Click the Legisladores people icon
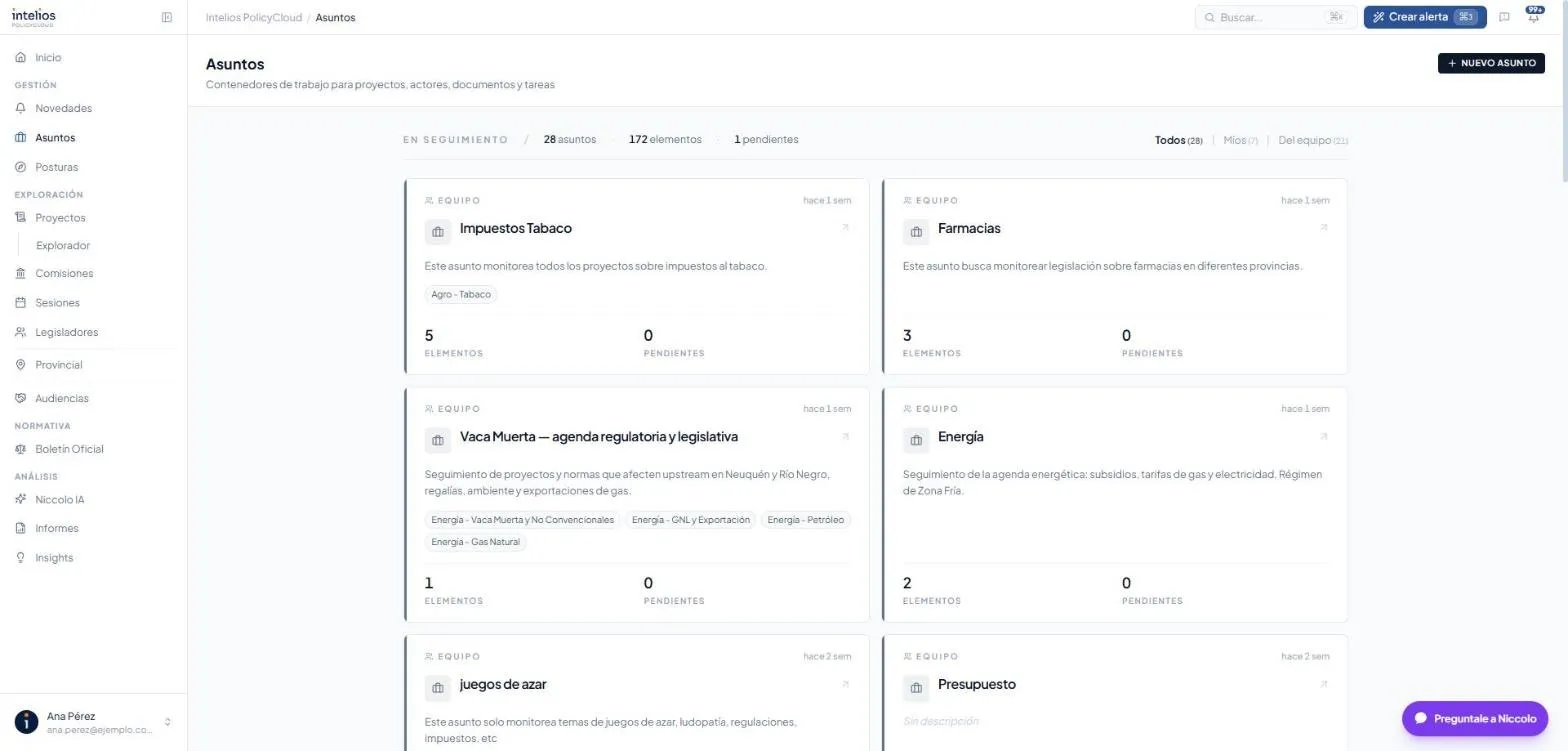 [x=21, y=332]
